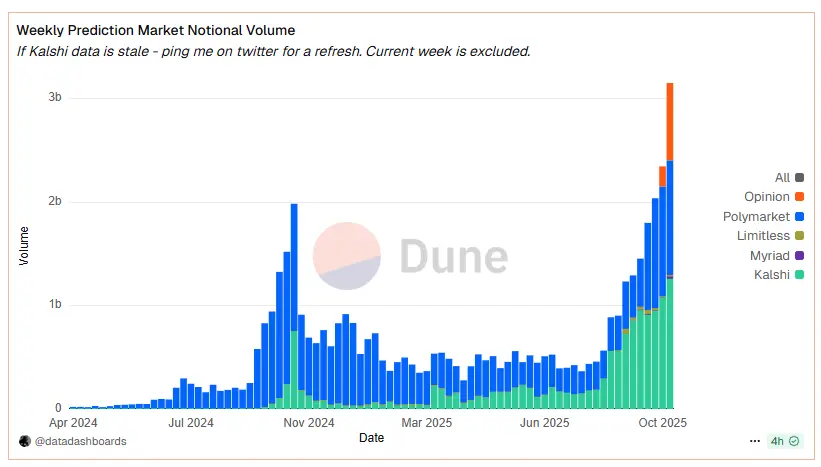Click the Kalshi stale data subtitle note
This screenshot has width=821, height=467.
[x=273, y=51]
